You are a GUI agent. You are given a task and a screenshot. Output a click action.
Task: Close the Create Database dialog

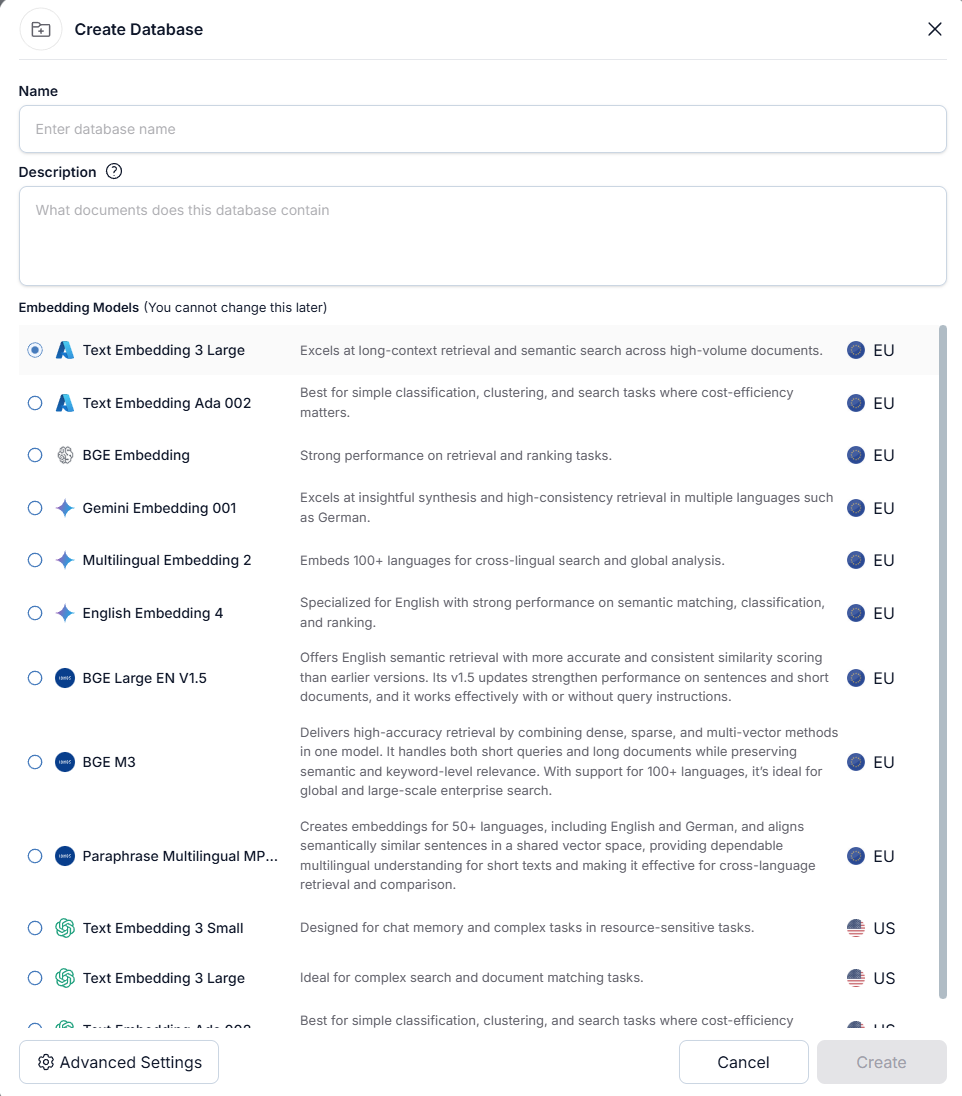(x=935, y=29)
